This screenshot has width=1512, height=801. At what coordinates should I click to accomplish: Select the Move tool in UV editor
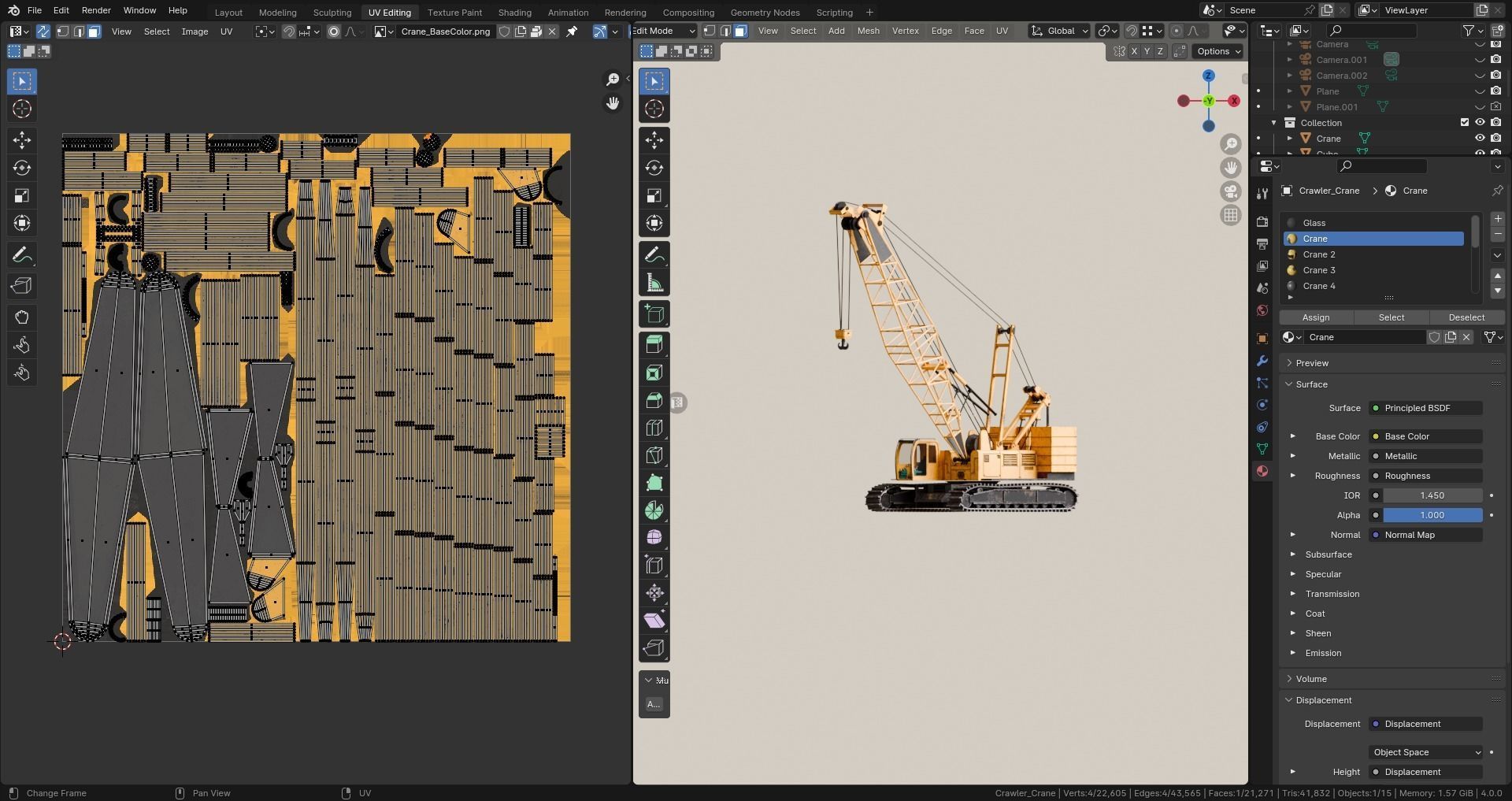tap(22, 140)
